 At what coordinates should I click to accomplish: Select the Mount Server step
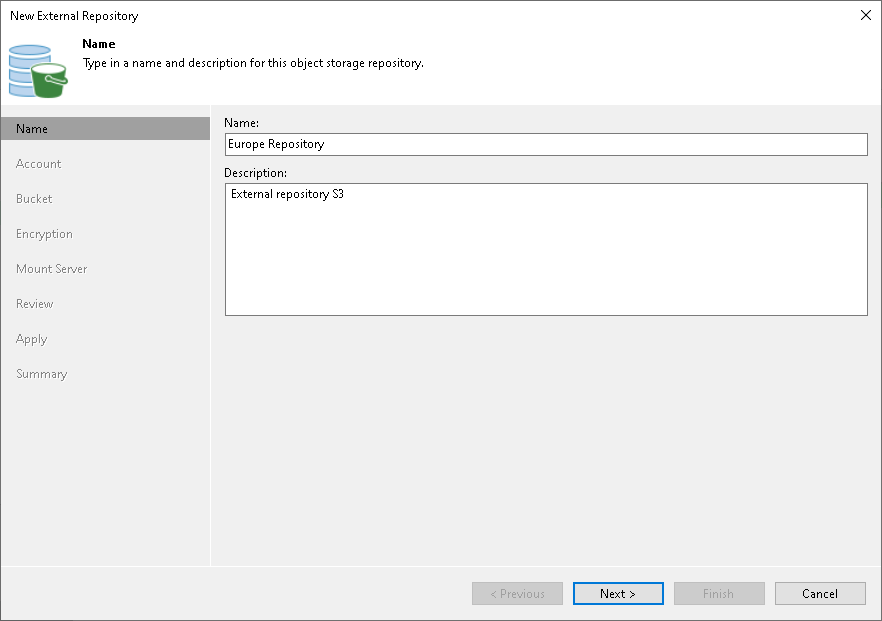(51, 269)
